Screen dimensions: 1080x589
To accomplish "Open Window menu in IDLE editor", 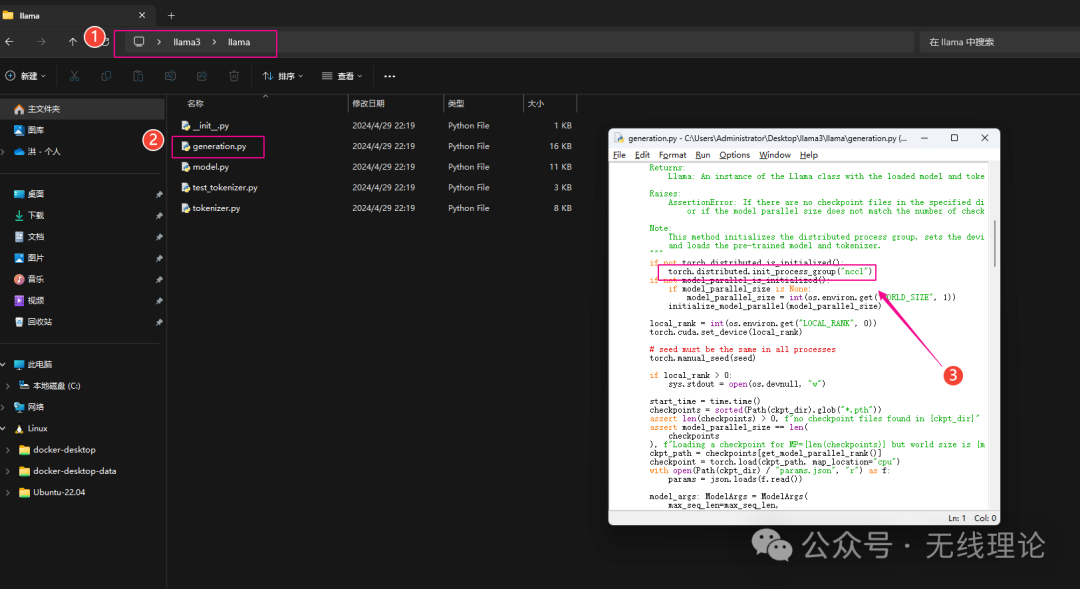I will click(x=775, y=155).
